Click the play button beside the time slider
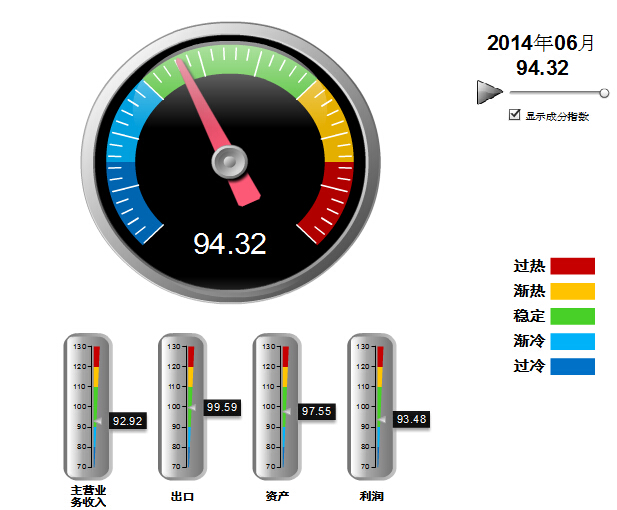Viewport: 617px width, 510px height. tap(489, 93)
